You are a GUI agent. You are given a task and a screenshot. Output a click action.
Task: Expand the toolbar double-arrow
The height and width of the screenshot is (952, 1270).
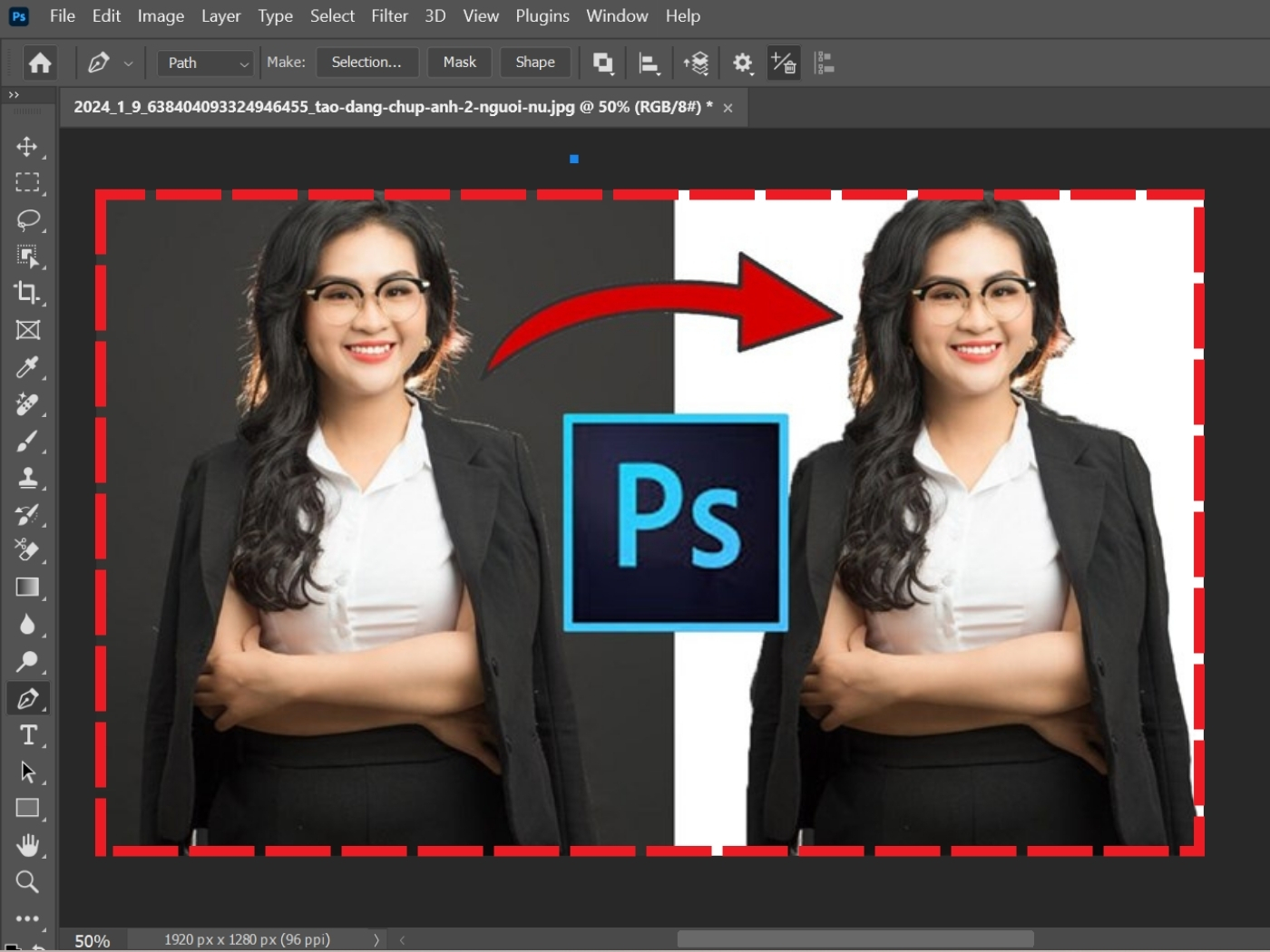14,94
